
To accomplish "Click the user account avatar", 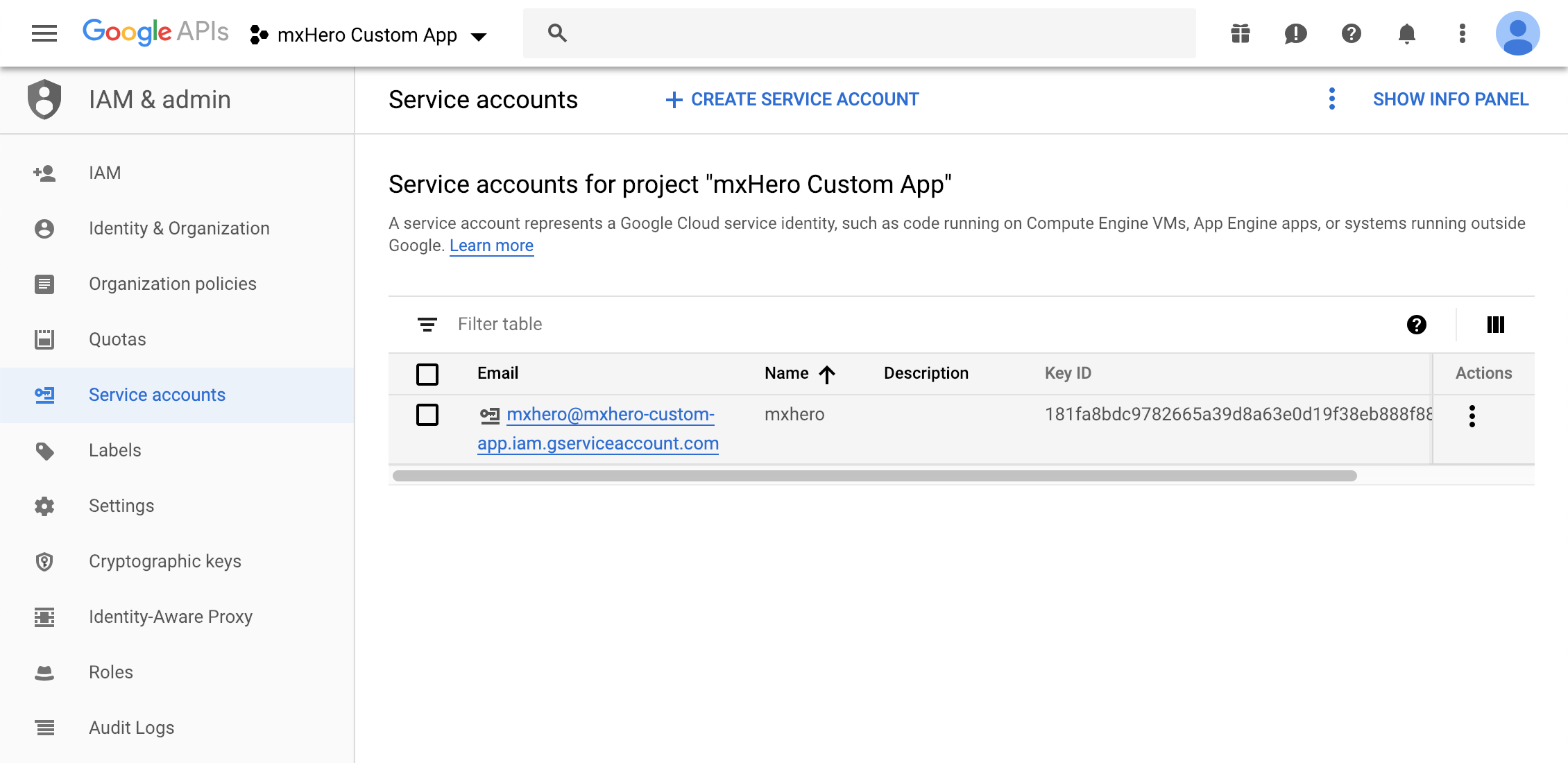I will point(1517,33).
